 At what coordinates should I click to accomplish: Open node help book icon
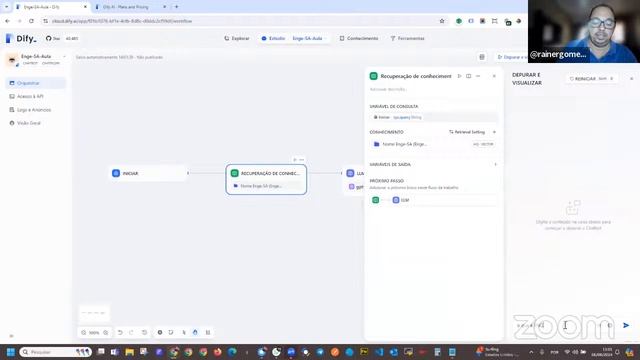pyautogui.click(x=469, y=76)
